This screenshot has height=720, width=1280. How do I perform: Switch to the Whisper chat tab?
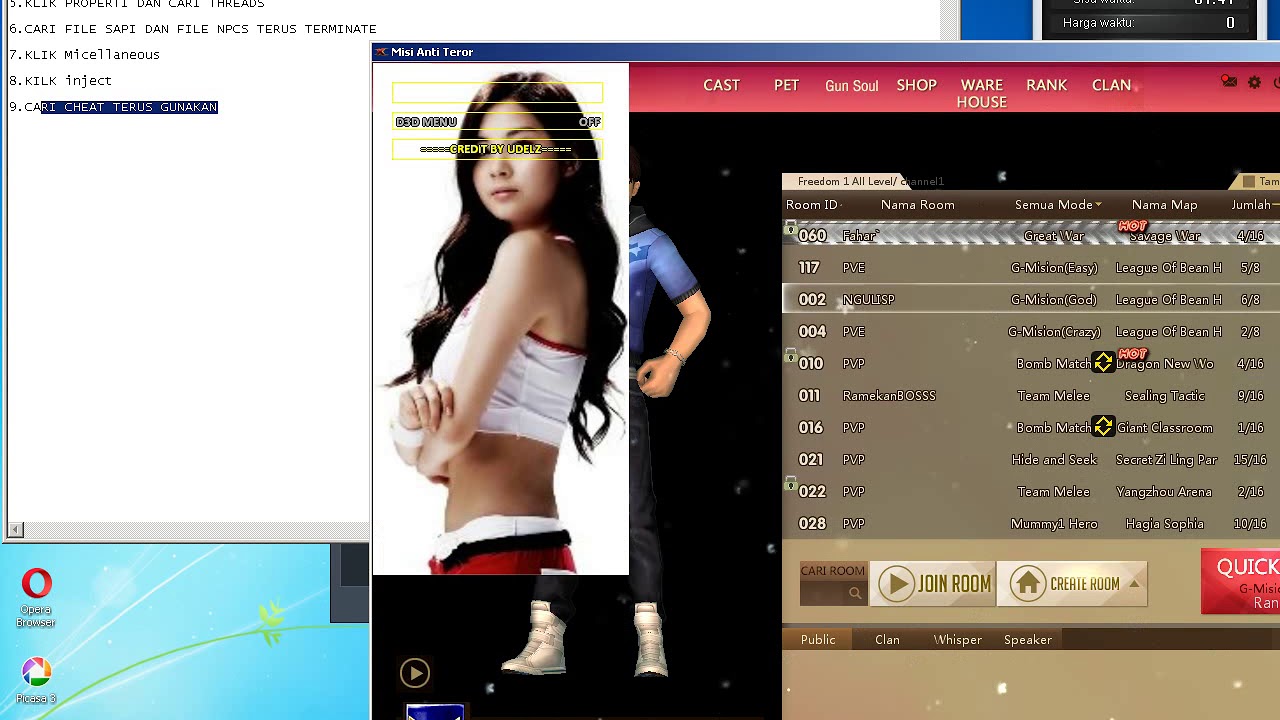[957, 640]
